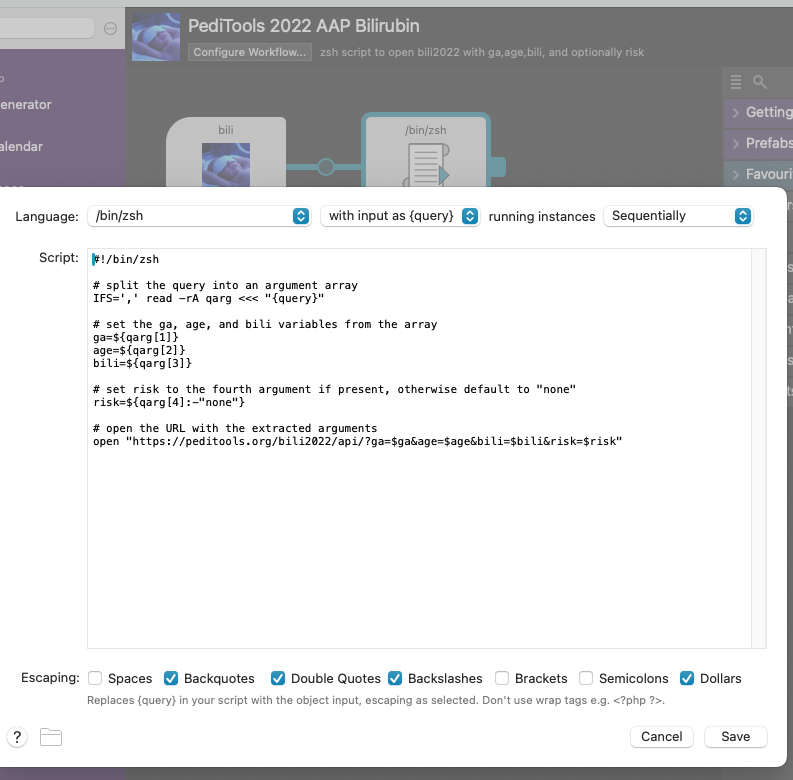Open the 'with input as {query}' dropdown
This screenshot has height=780, width=793.
tap(400, 216)
